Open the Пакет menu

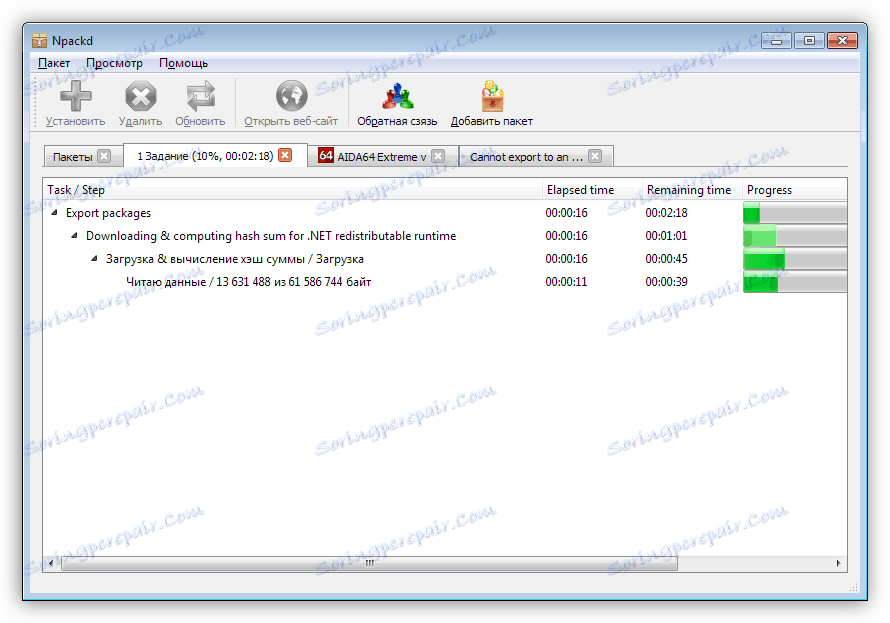[54, 63]
